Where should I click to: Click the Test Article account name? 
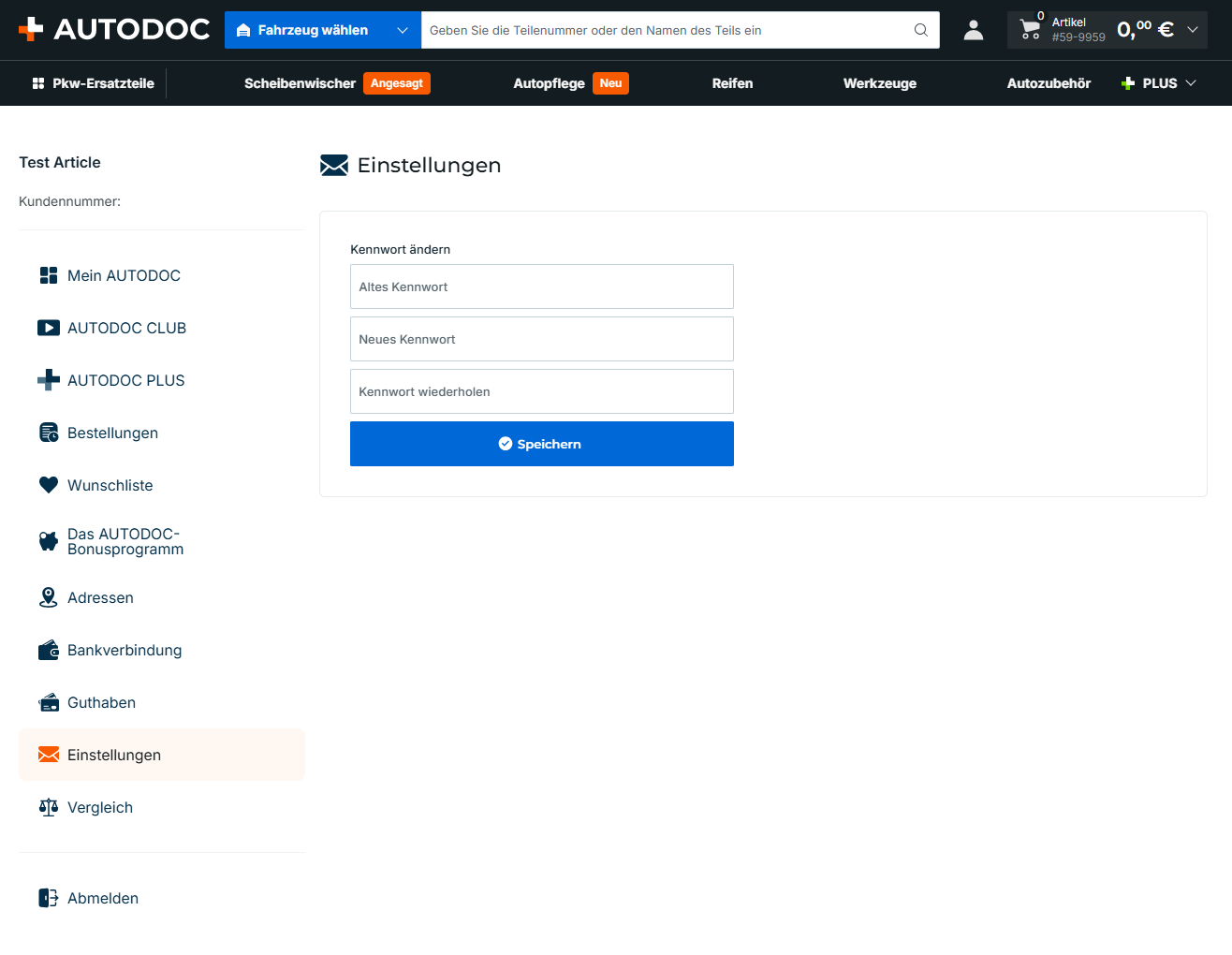60,162
